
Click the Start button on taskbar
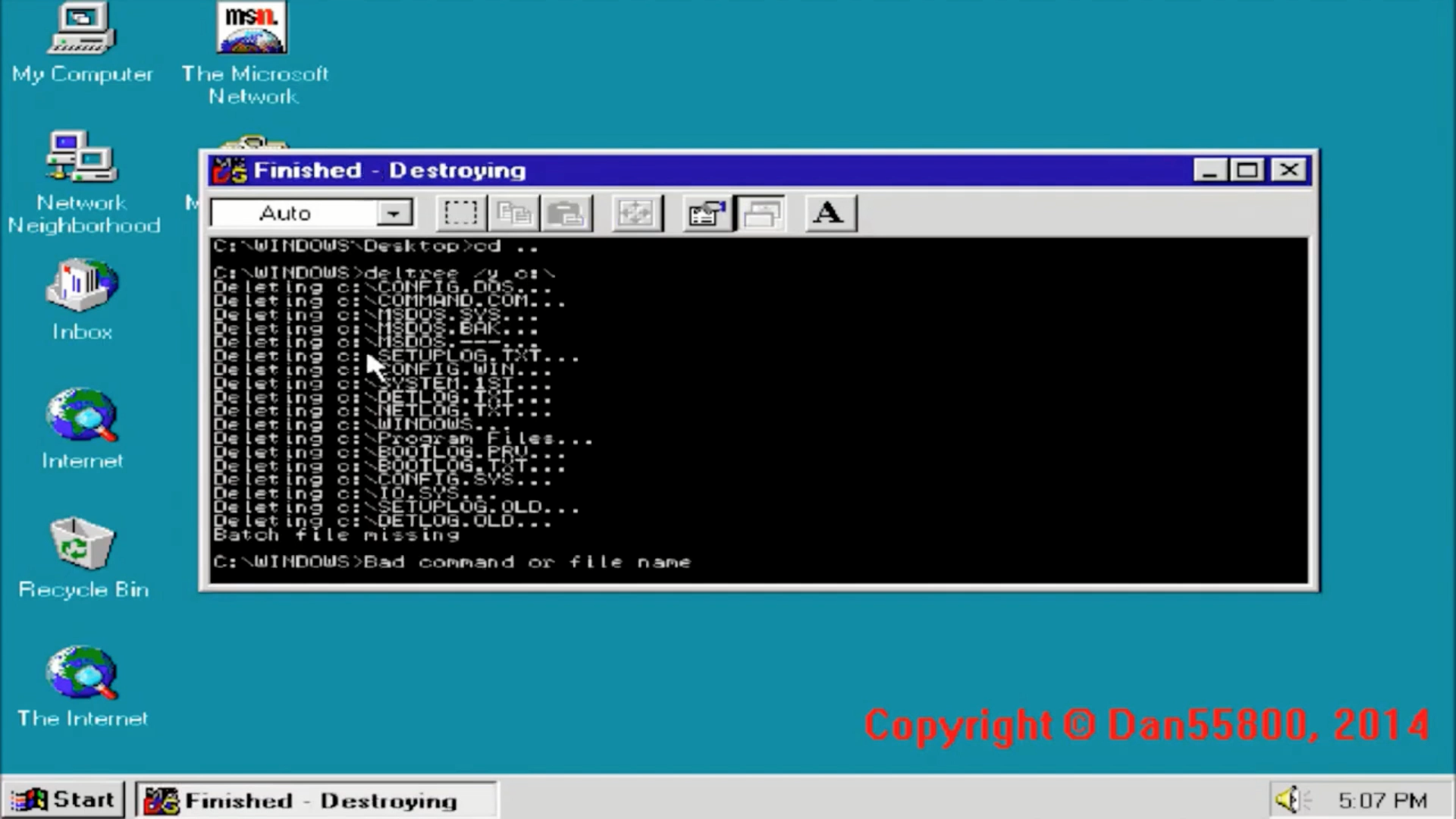[x=59, y=800]
